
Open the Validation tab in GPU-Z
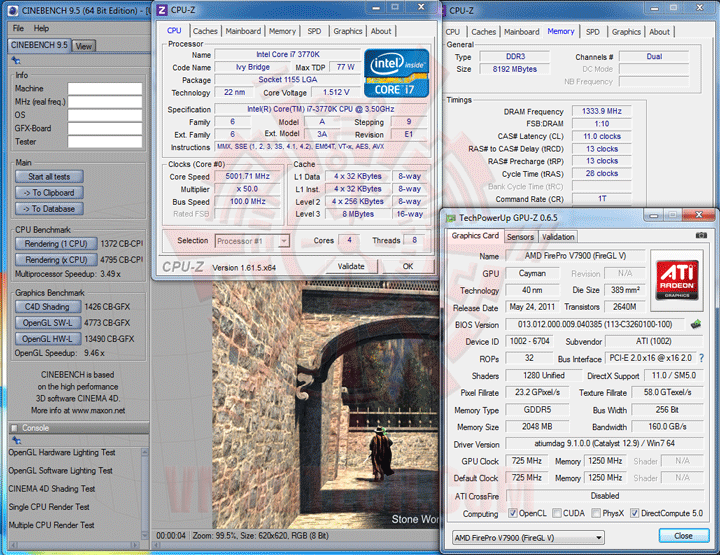coord(558,237)
